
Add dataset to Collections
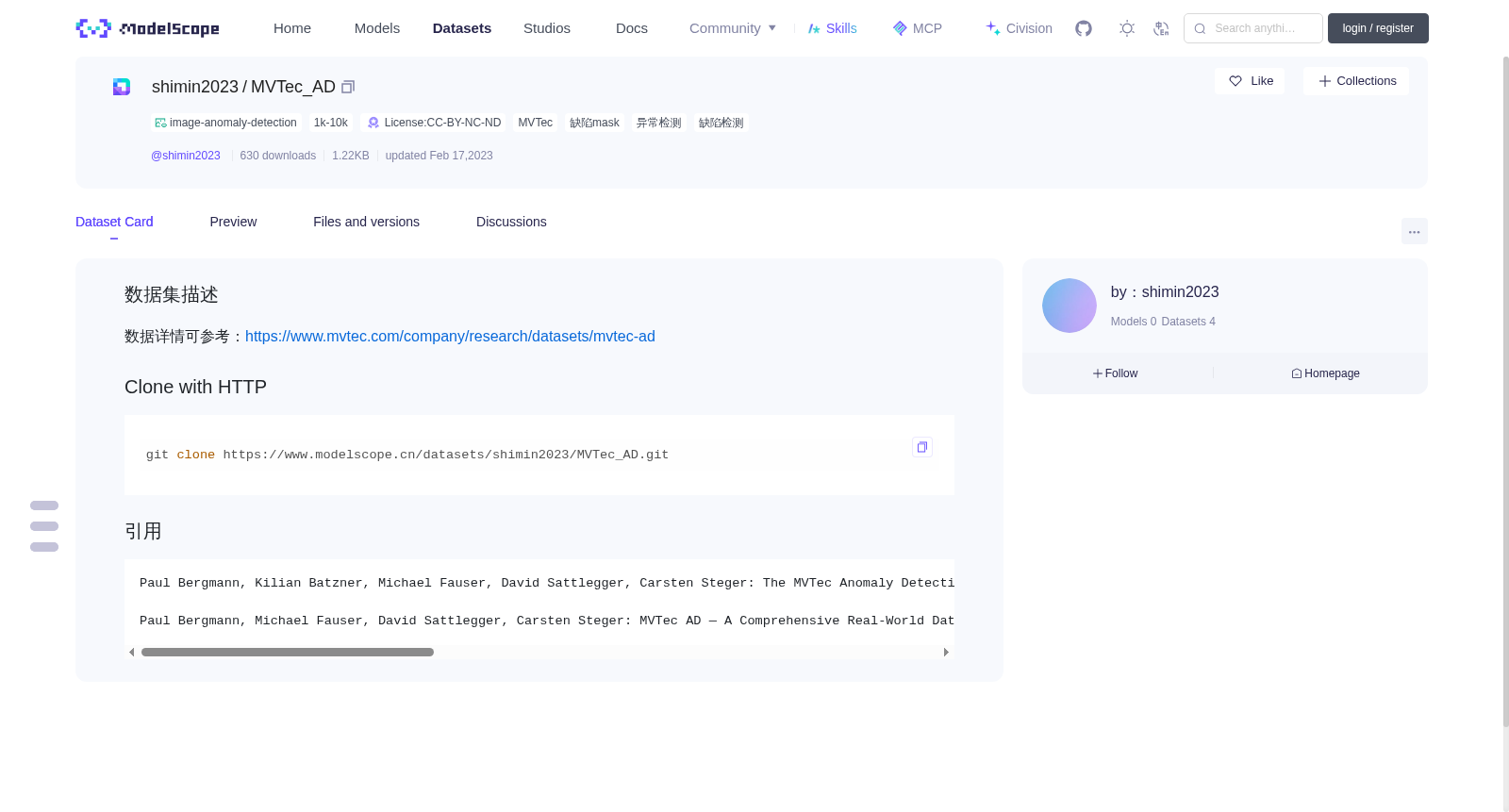[1356, 81]
